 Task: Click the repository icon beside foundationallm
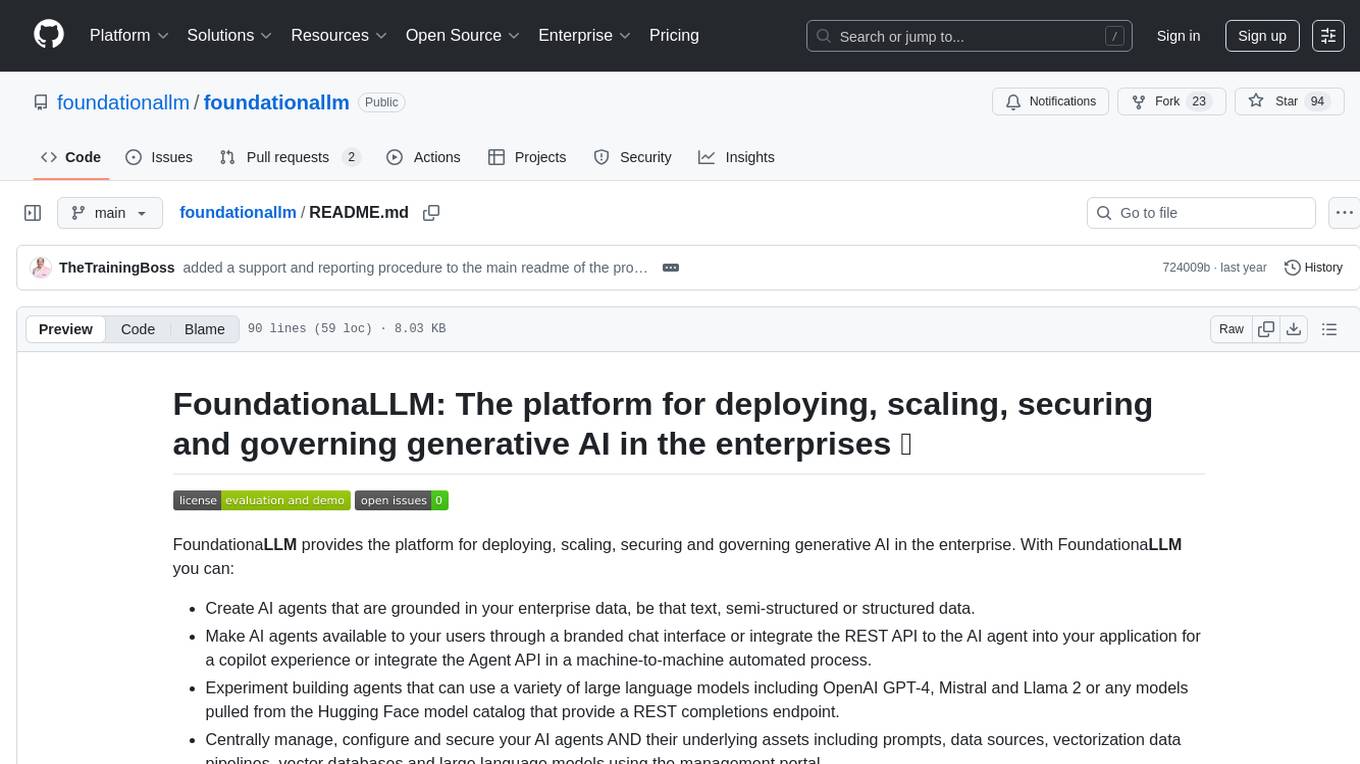click(x=41, y=102)
